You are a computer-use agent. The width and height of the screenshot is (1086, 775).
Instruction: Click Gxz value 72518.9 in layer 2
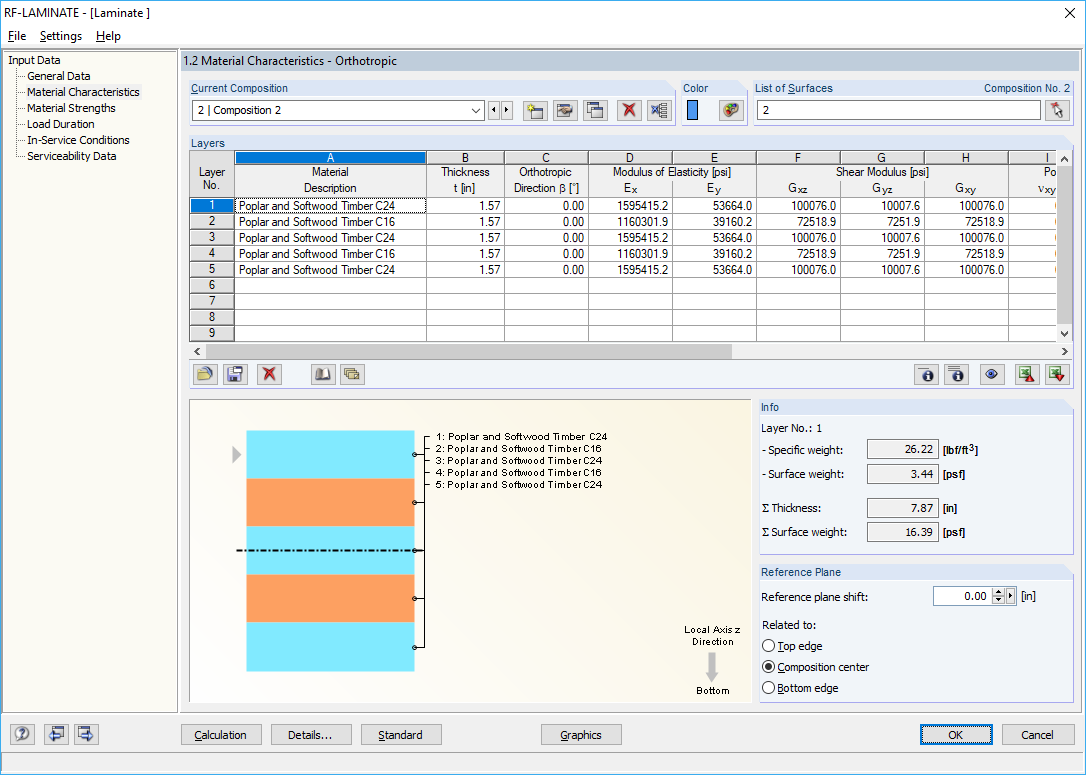[x=798, y=222]
